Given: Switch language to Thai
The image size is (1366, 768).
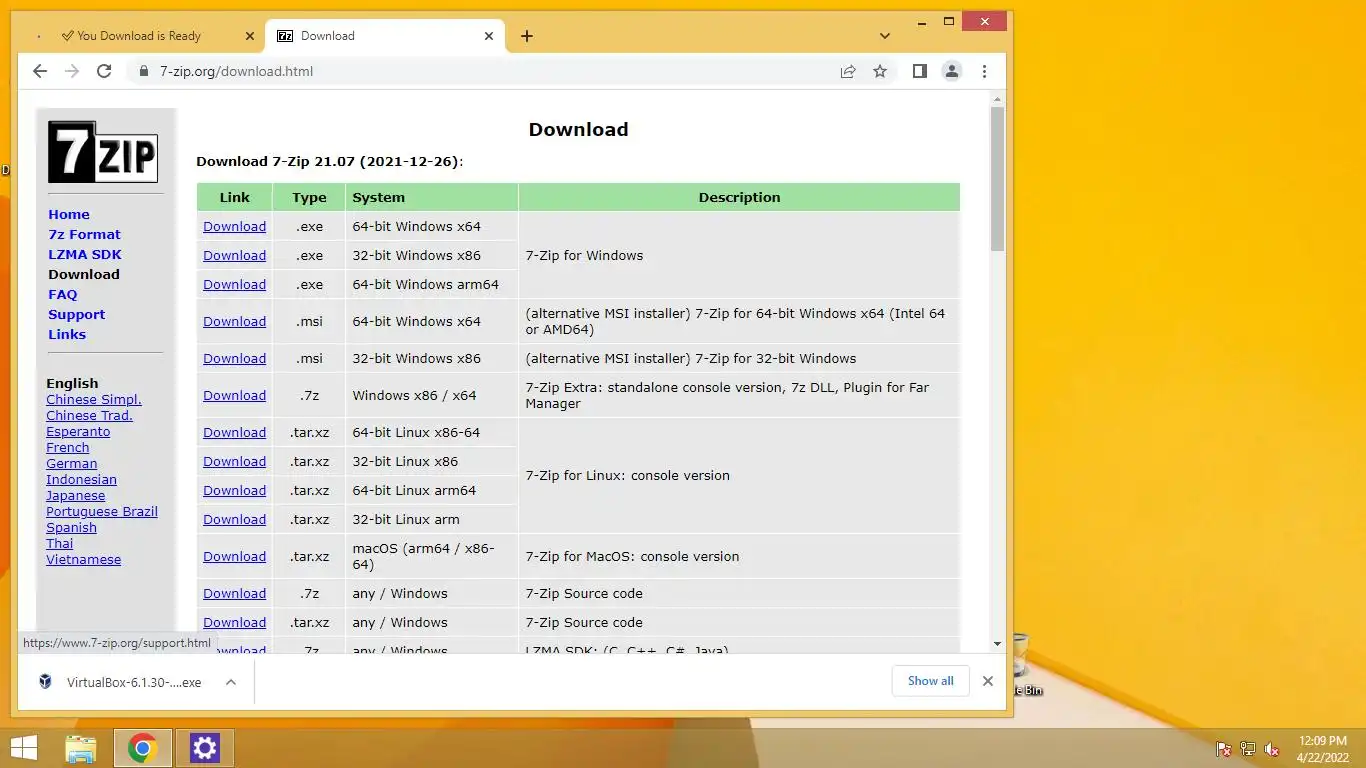Looking at the screenshot, I should tap(59, 543).
